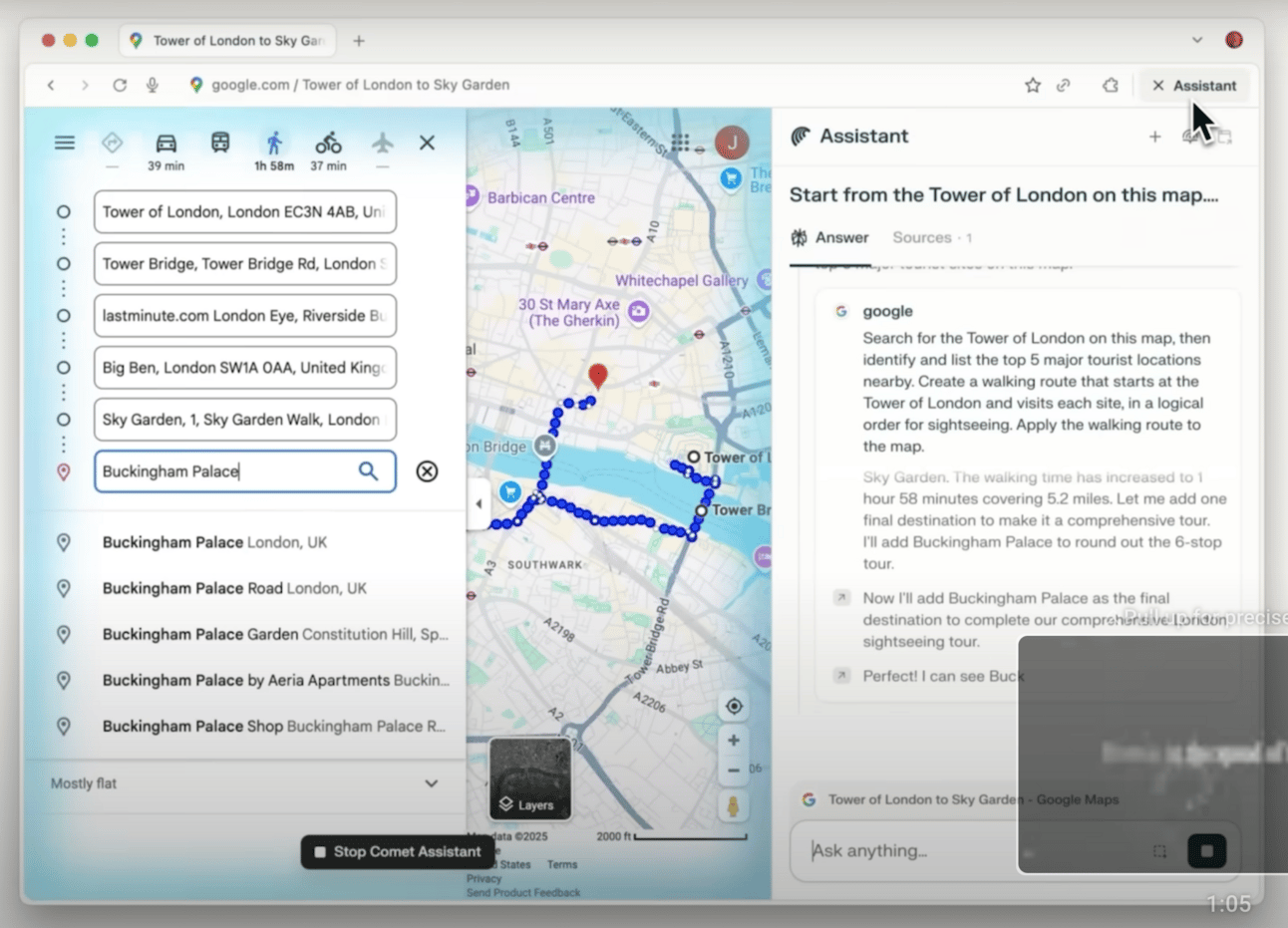Choose suggestion Buckingham Palace Road
This screenshot has height=928, width=1288.
click(x=245, y=588)
